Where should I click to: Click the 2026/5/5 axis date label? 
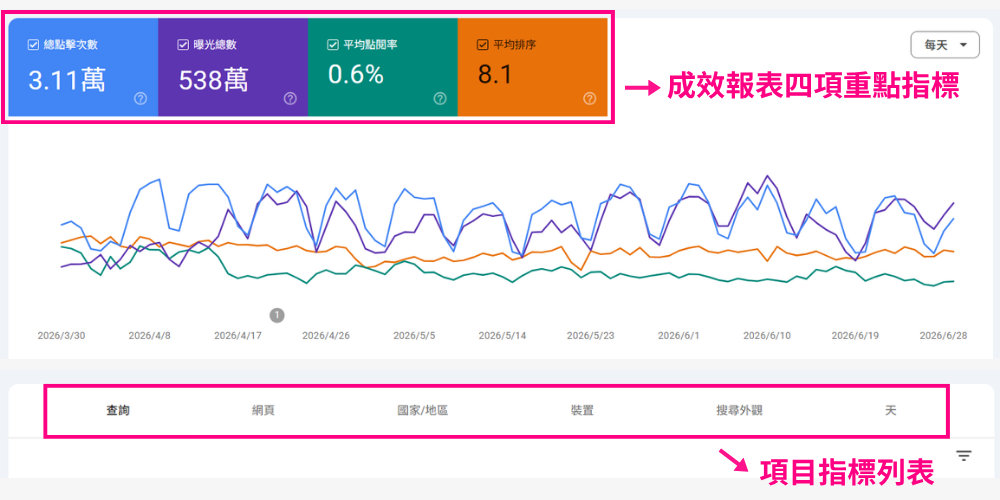point(414,335)
